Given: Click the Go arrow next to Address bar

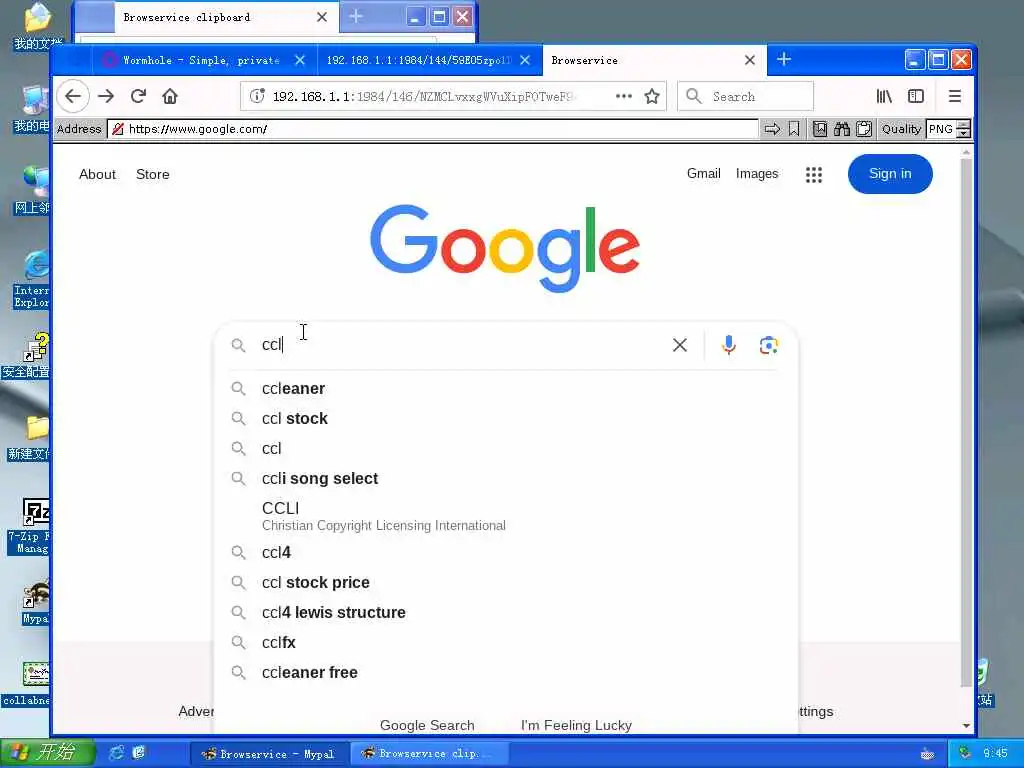Looking at the screenshot, I should point(772,129).
